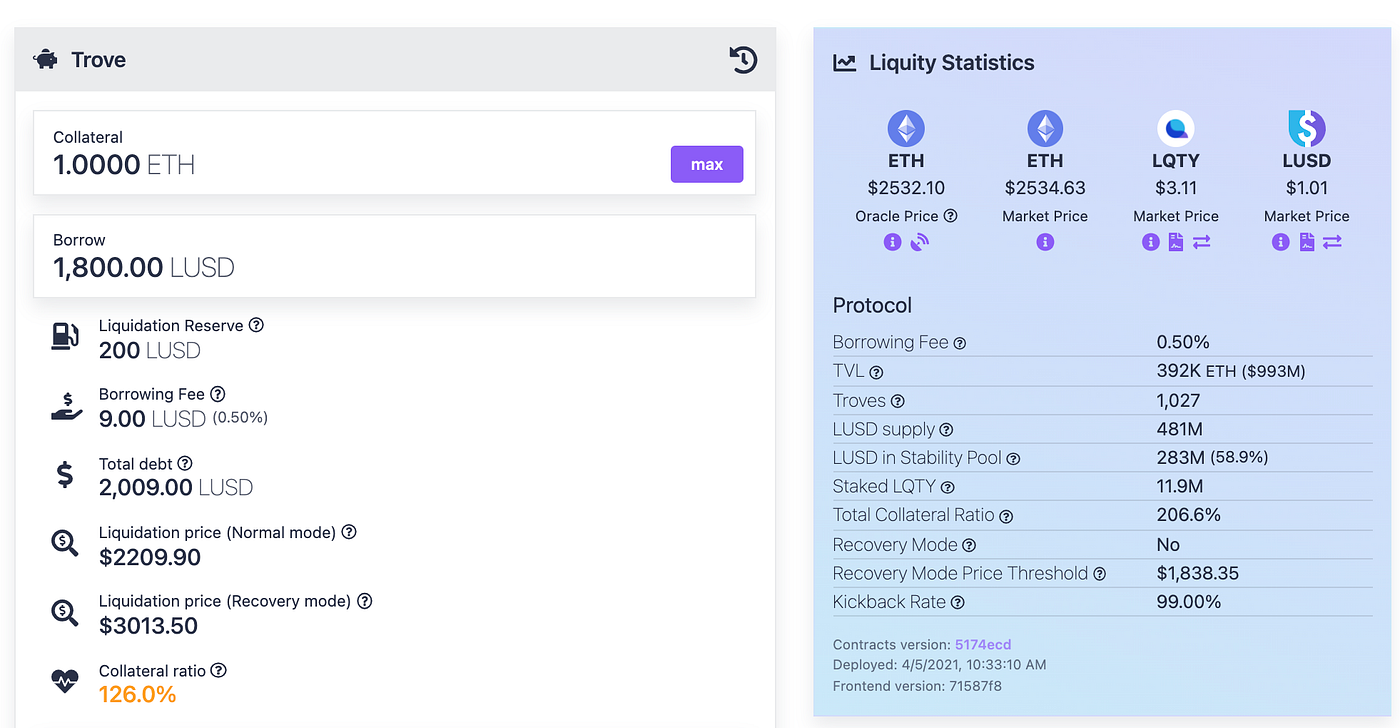Click the heartbeat Collateral ratio icon
The width and height of the screenshot is (1400, 728).
(x=65, y=682)
